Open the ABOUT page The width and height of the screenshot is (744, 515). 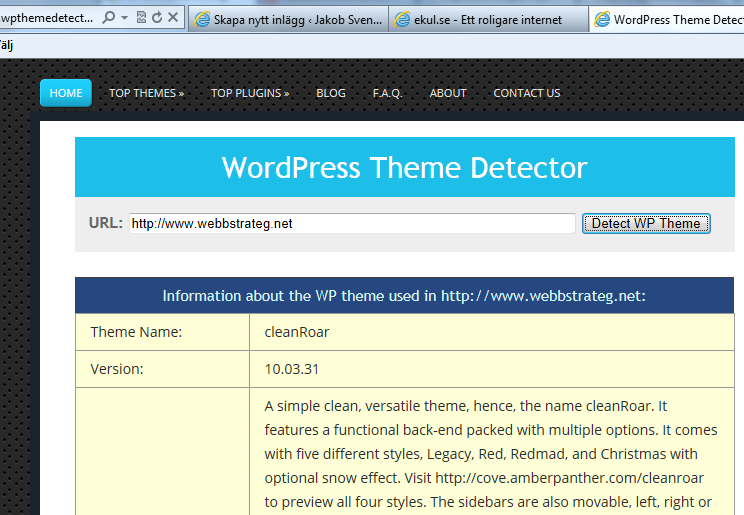[448, 93]
